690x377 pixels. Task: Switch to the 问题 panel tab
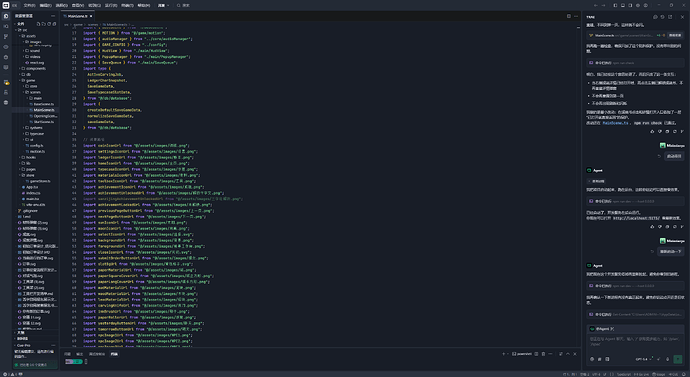[x=67, y=354]
